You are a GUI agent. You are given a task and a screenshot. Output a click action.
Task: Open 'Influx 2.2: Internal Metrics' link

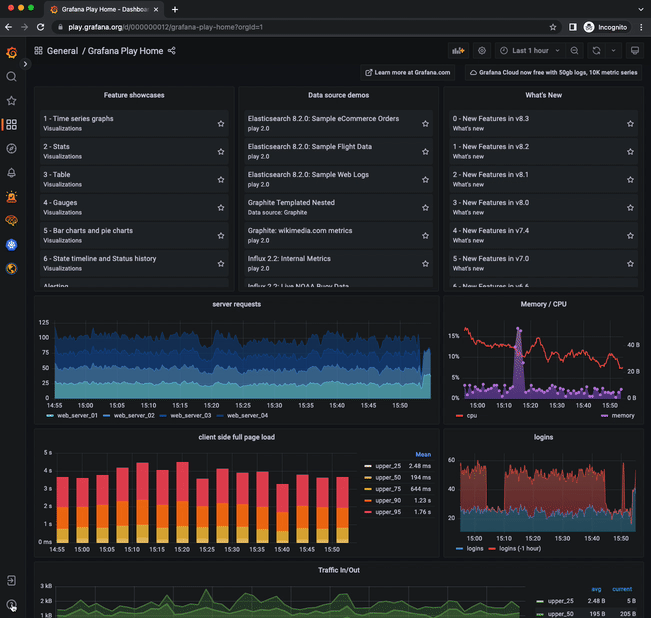pyautogui.click(x=289, y=259)
